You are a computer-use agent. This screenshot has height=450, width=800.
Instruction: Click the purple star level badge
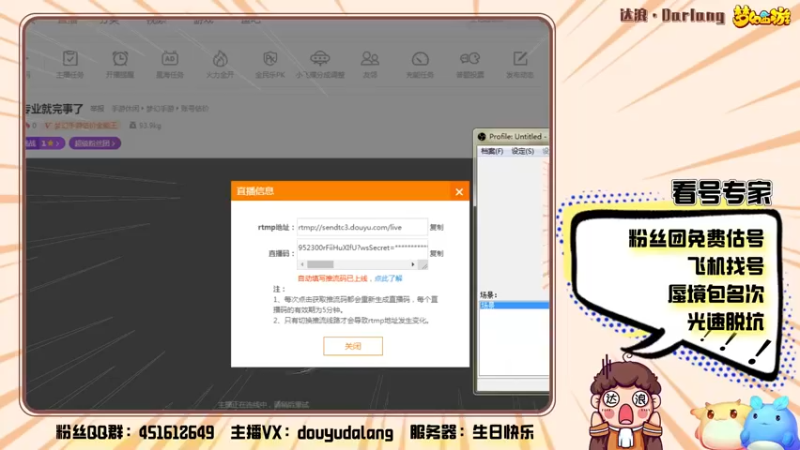pyautogui.click(x=45, y=143)
